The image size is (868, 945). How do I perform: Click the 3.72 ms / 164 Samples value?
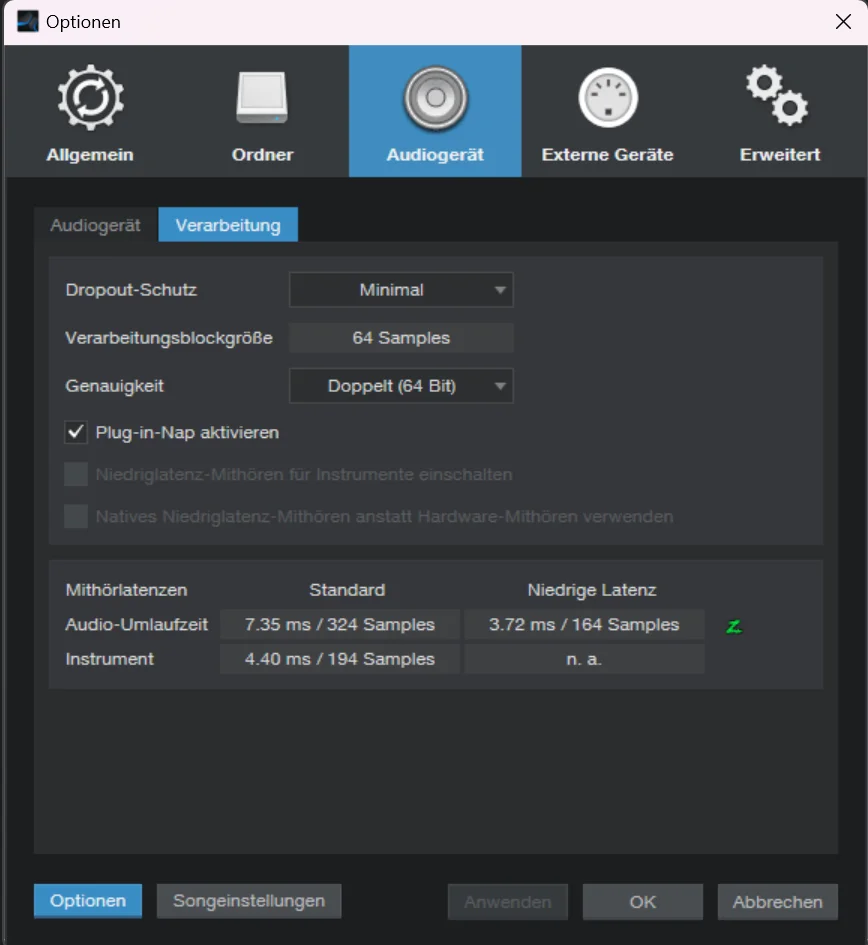[x=584, y=624]
